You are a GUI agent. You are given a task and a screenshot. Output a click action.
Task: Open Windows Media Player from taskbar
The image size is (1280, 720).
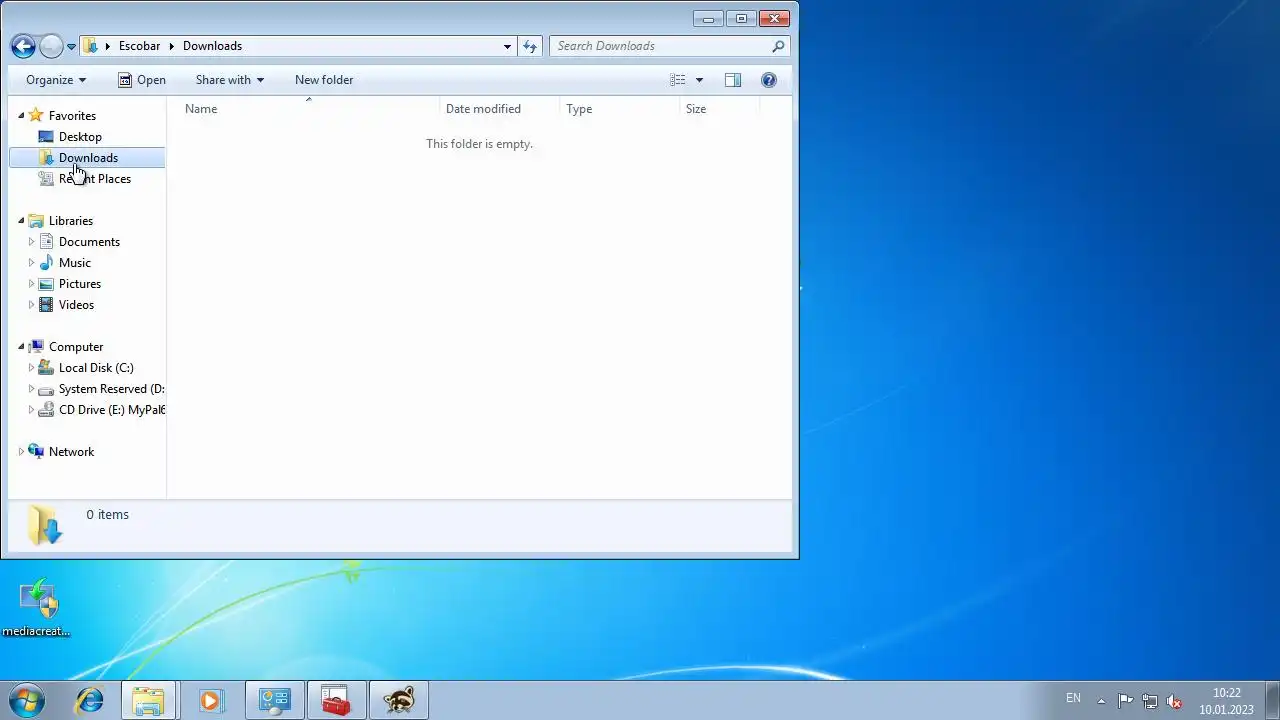tap(210, 701)
